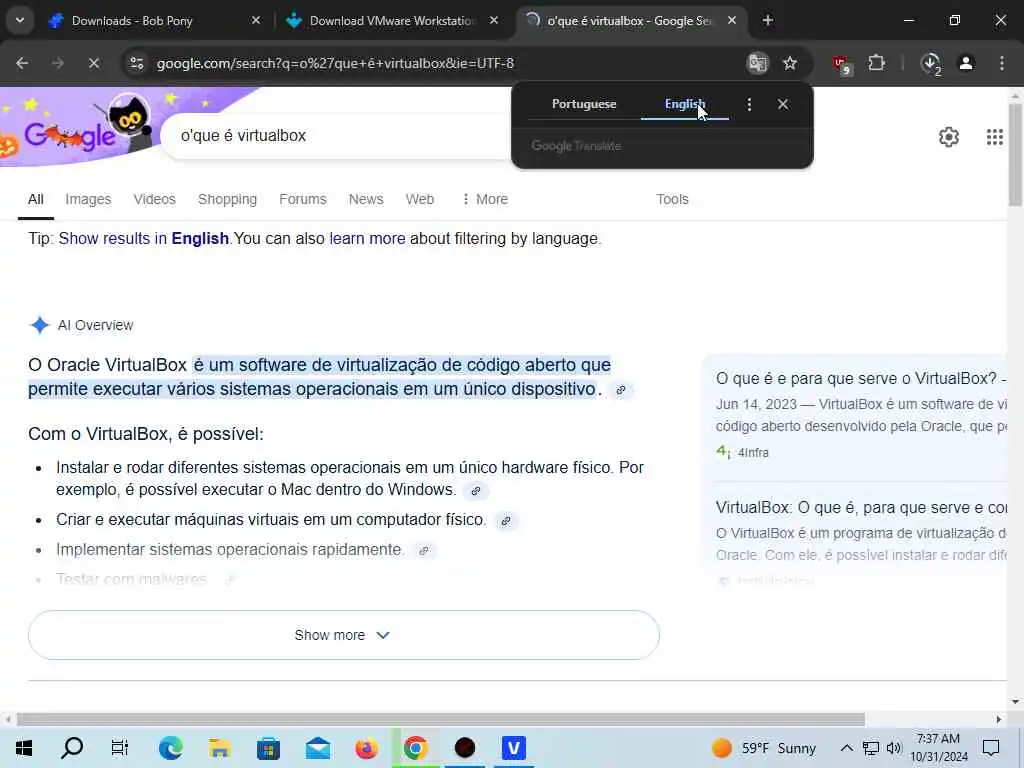Open Microsoft Store from taskbar
Viewport: 1024px width, 768px height.
pyautogui.click(x=268, y=748)
